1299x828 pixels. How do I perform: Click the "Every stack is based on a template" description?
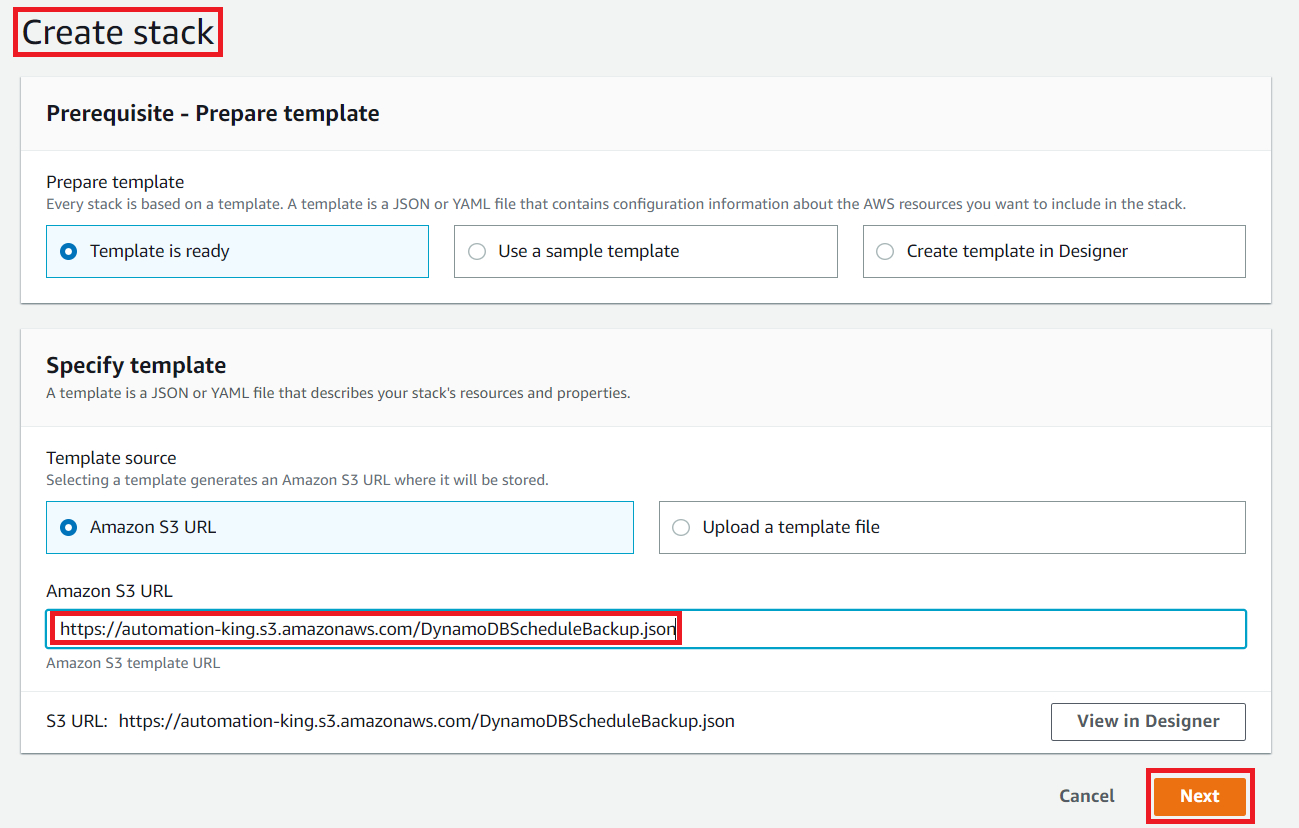615,204
